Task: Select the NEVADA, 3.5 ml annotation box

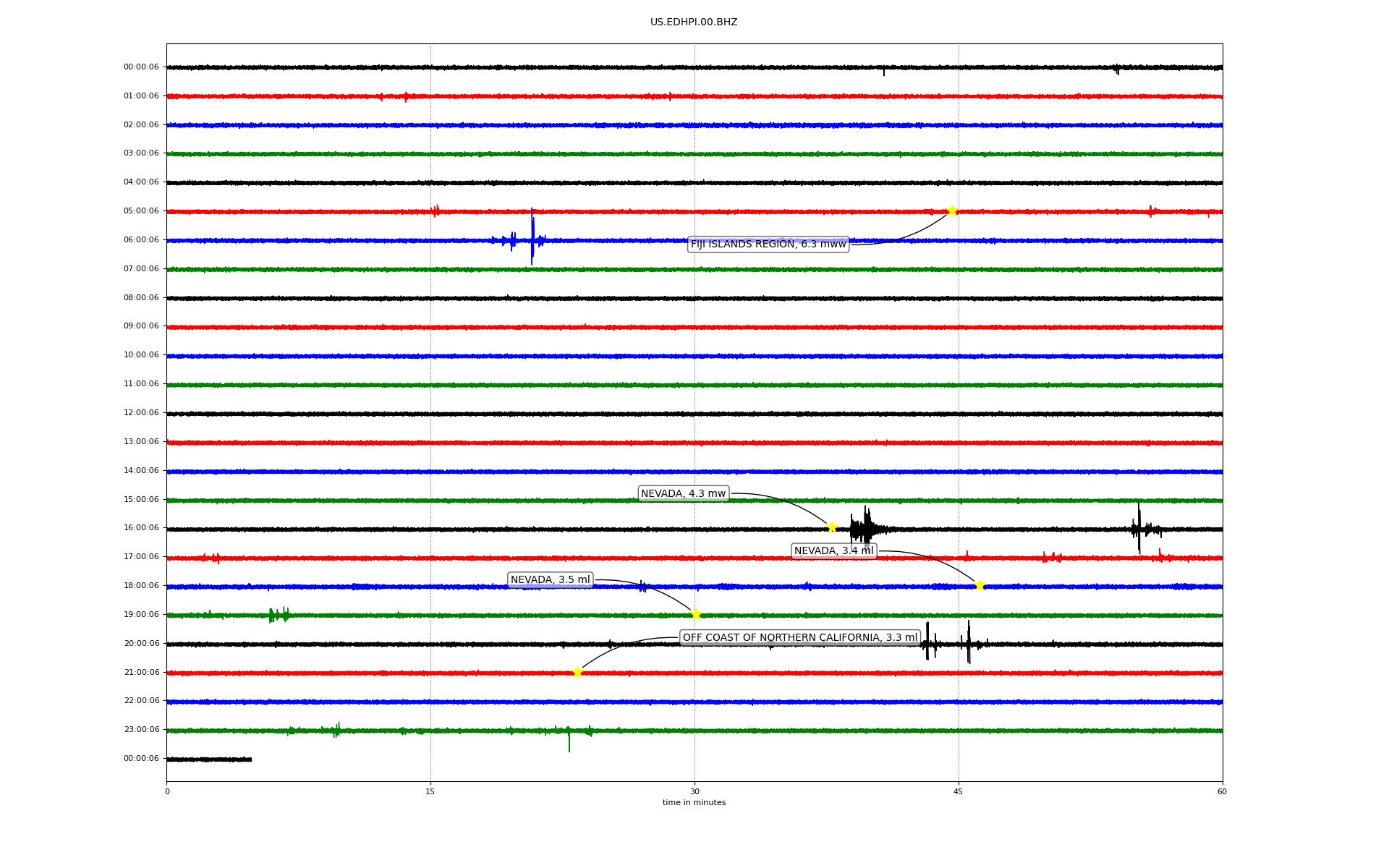Action: coord(550,580)
